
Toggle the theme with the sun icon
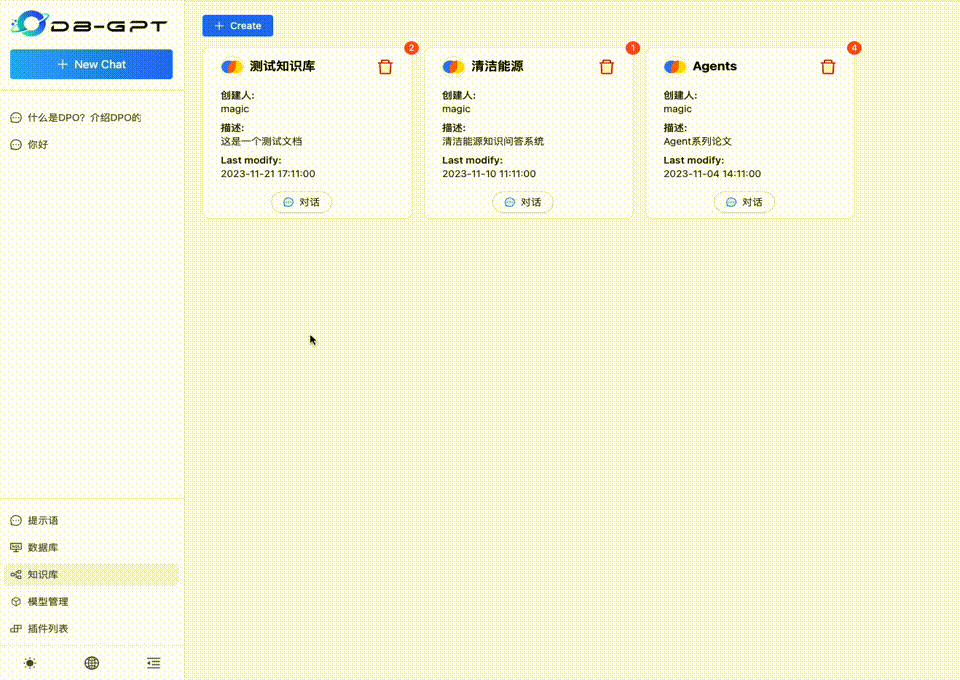30,663
